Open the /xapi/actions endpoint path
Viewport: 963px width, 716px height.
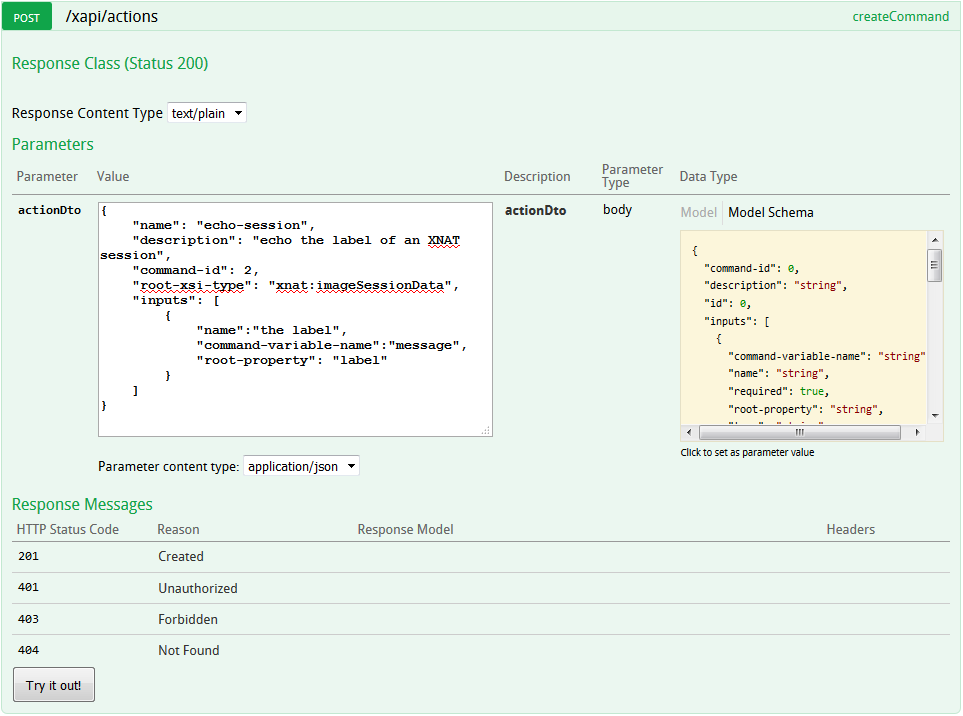pos(111,17)
